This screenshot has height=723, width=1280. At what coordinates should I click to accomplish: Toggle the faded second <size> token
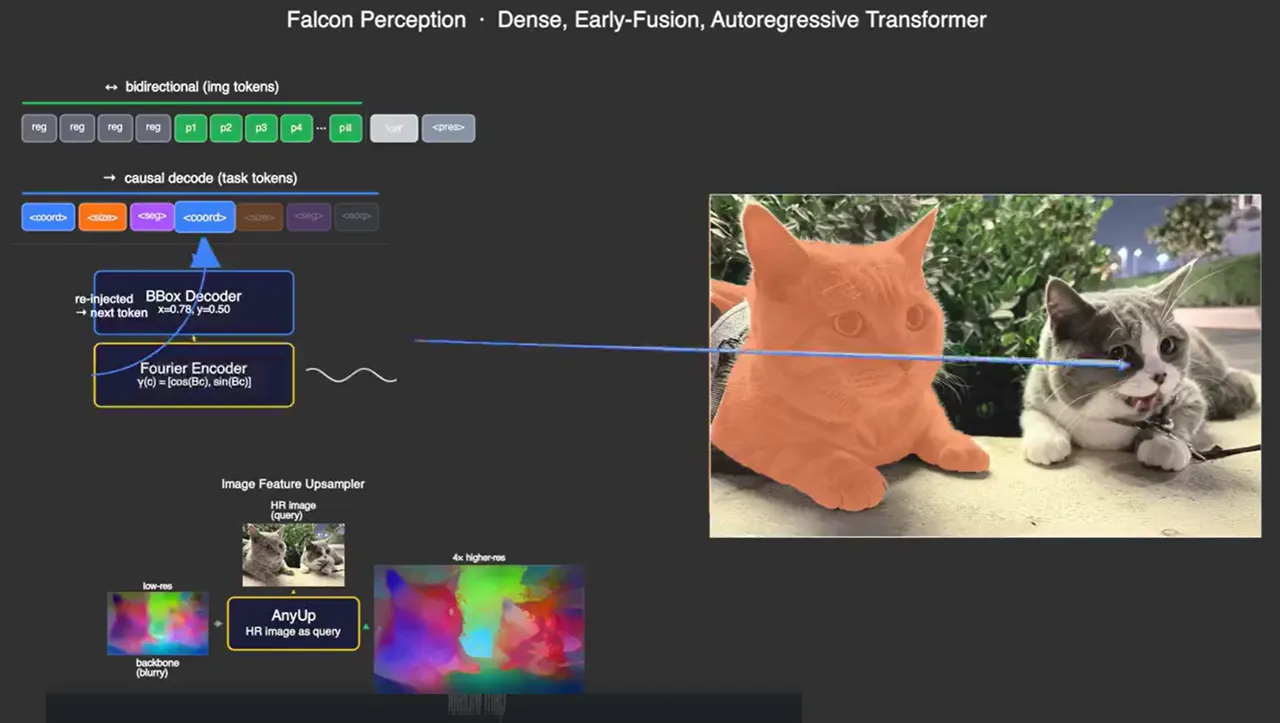260,216
